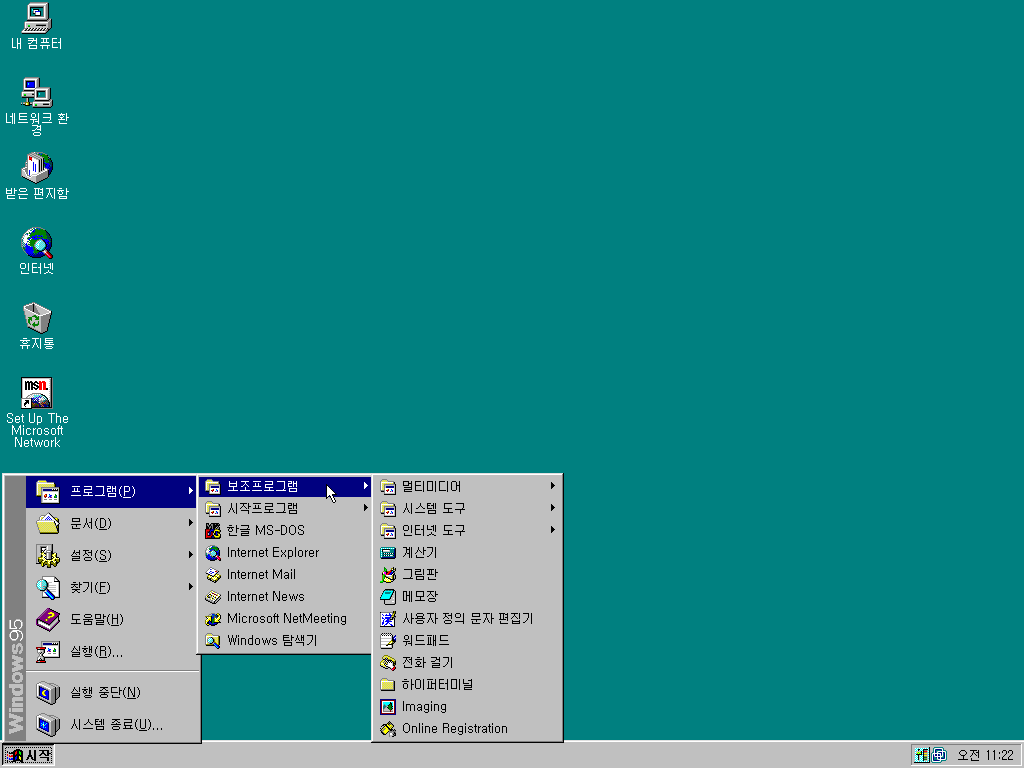Viewport: 1024px width, 768px height.
Task: Click the 워드패드 icon
Action: tap(388, 641)
